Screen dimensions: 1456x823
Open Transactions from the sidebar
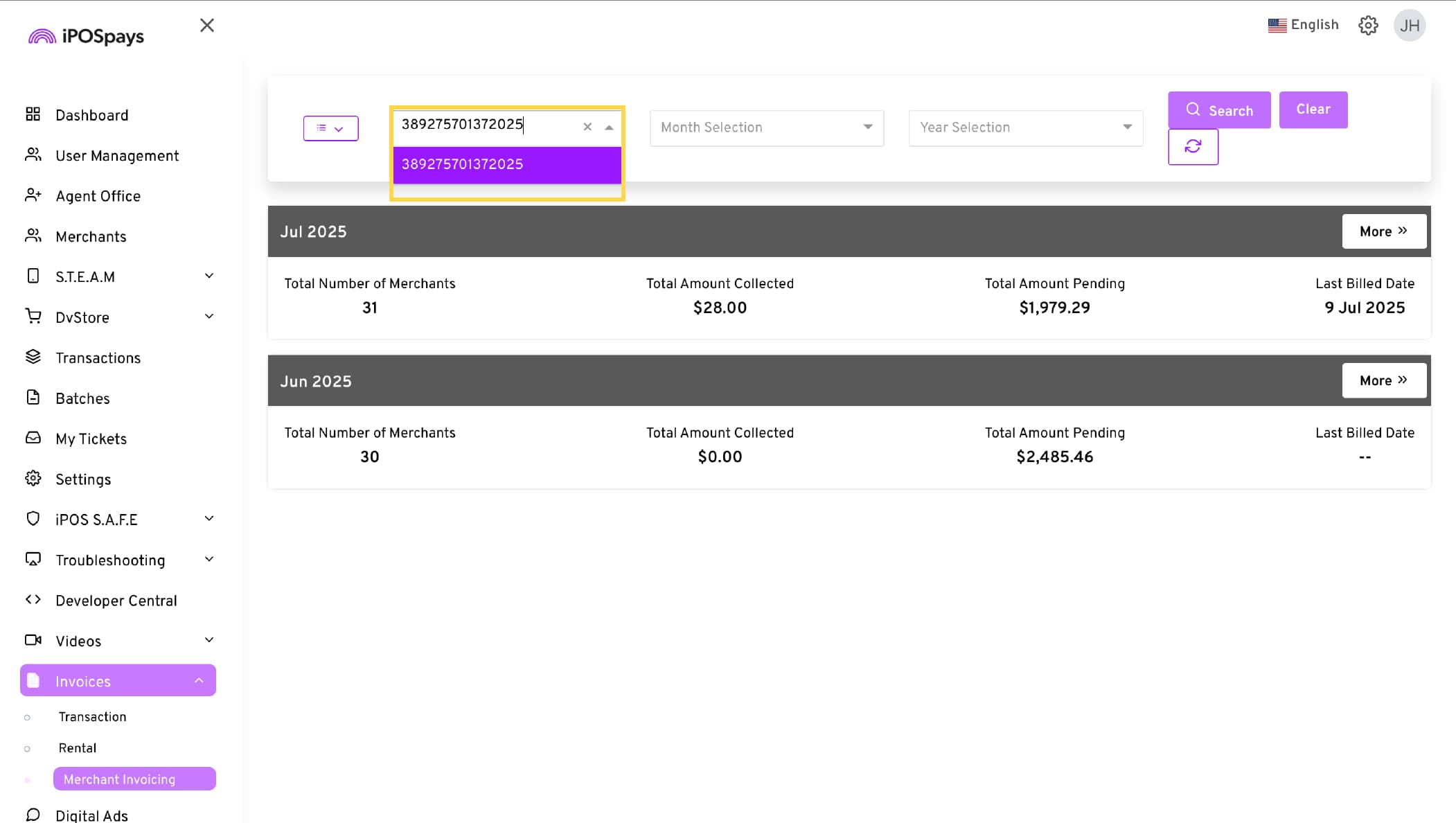coord(98,358)
